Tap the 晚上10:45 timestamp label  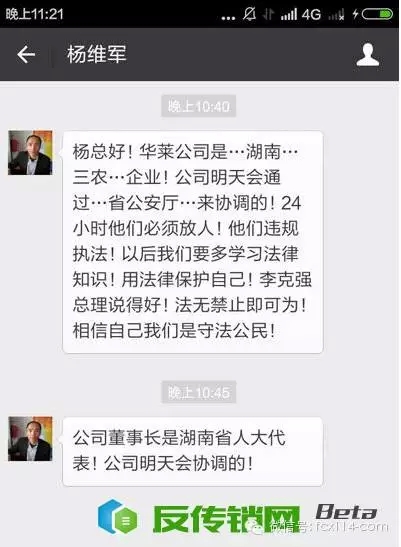click(199, 392)
